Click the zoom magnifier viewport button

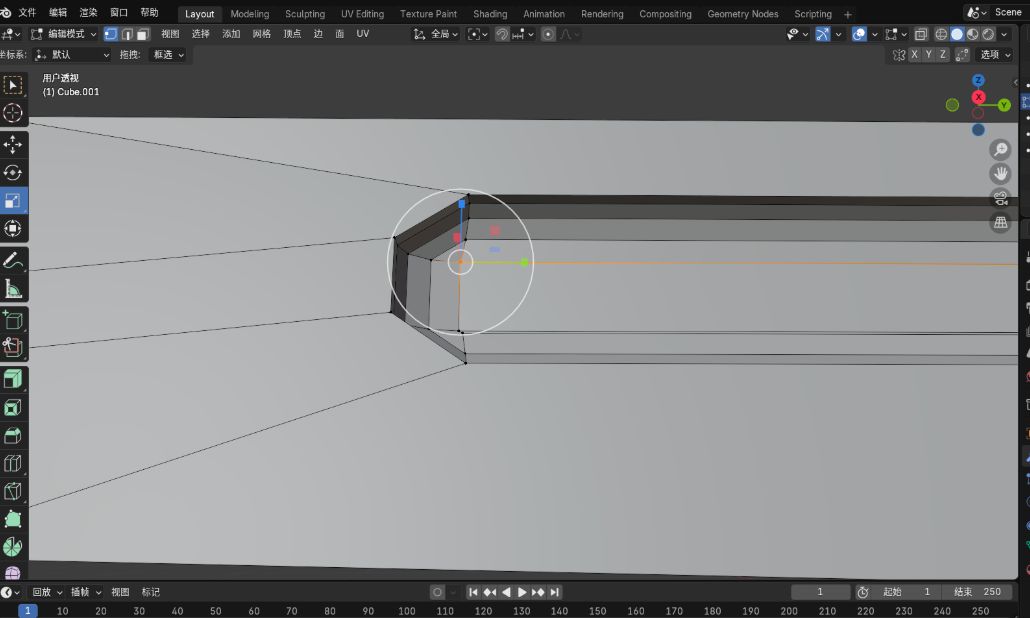[x=1000, y=150]
